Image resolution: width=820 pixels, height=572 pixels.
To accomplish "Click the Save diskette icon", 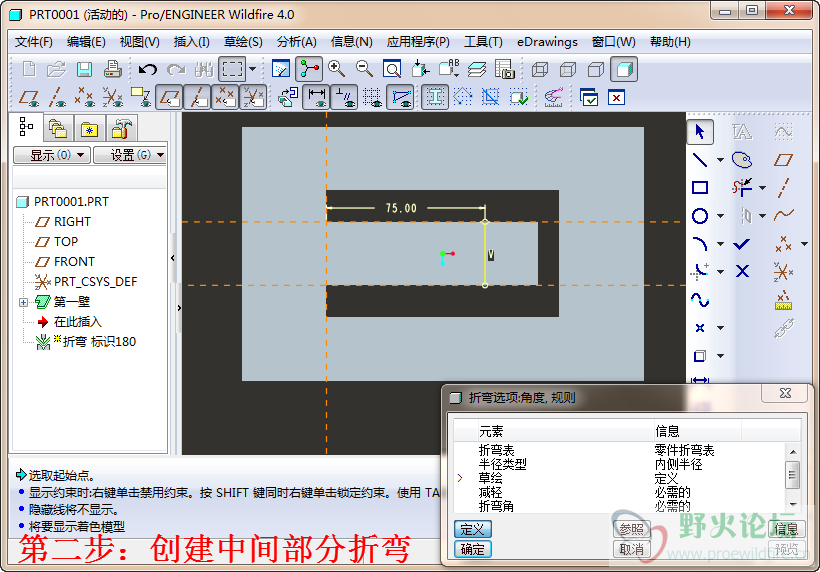I will pyautogui.click(x=84, y=69).
